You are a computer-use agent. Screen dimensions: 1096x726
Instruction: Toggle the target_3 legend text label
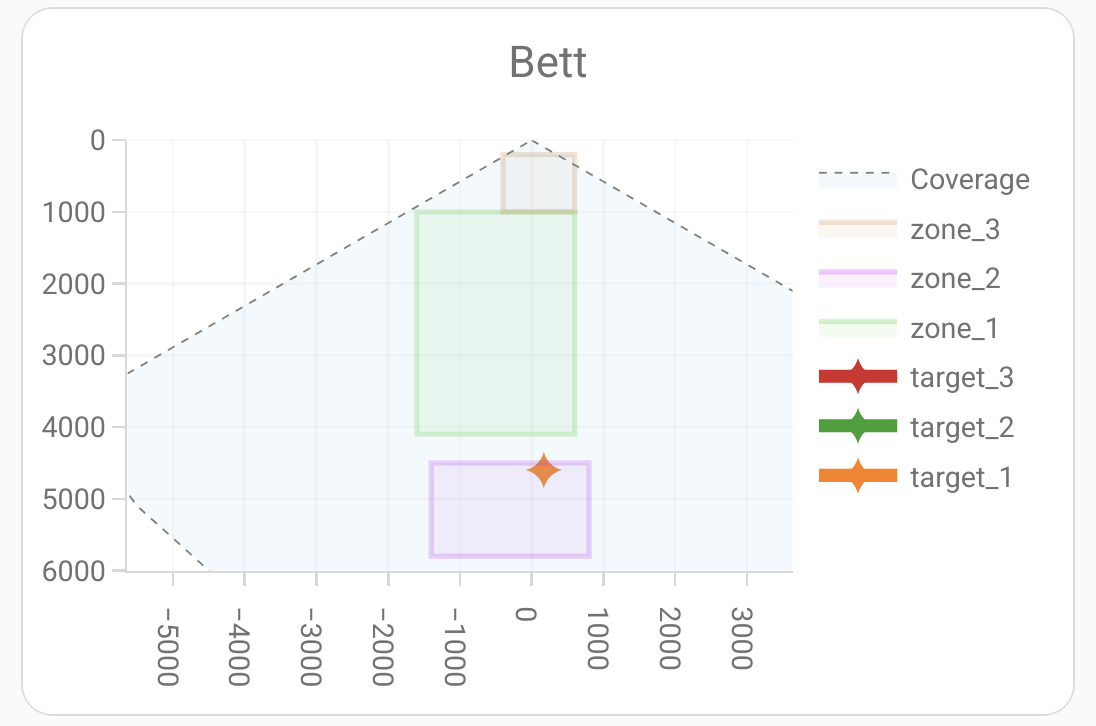point(962,378)
